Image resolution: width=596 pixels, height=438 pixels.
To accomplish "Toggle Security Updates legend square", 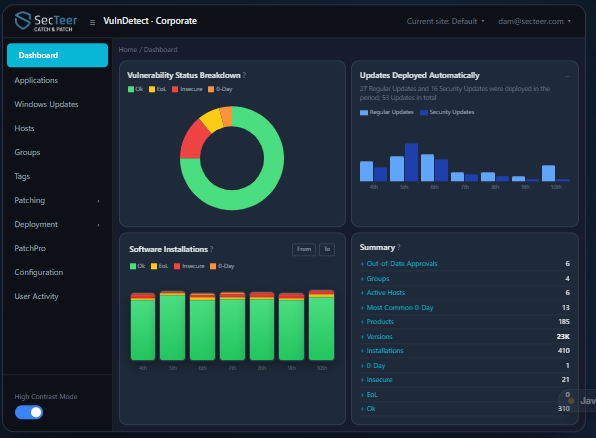I will point(424,112).
